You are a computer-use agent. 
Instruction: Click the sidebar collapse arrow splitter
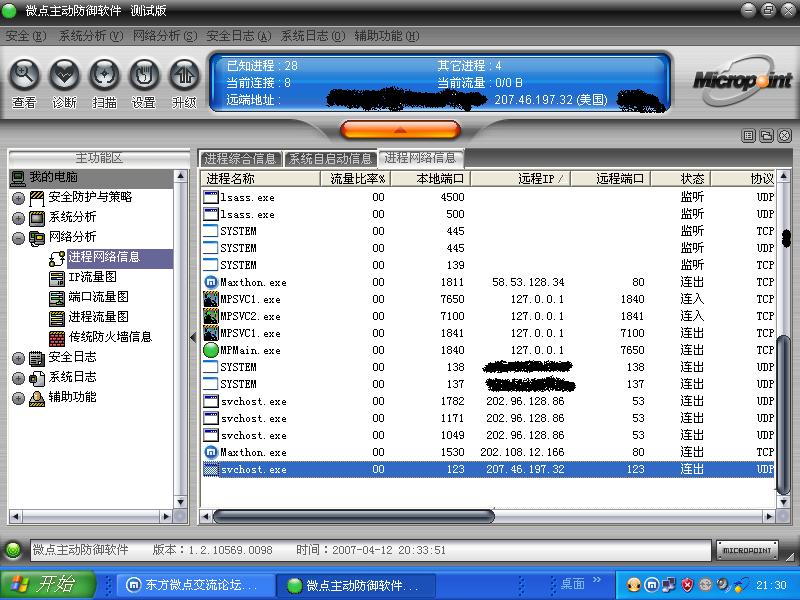(x=193, y=337)
